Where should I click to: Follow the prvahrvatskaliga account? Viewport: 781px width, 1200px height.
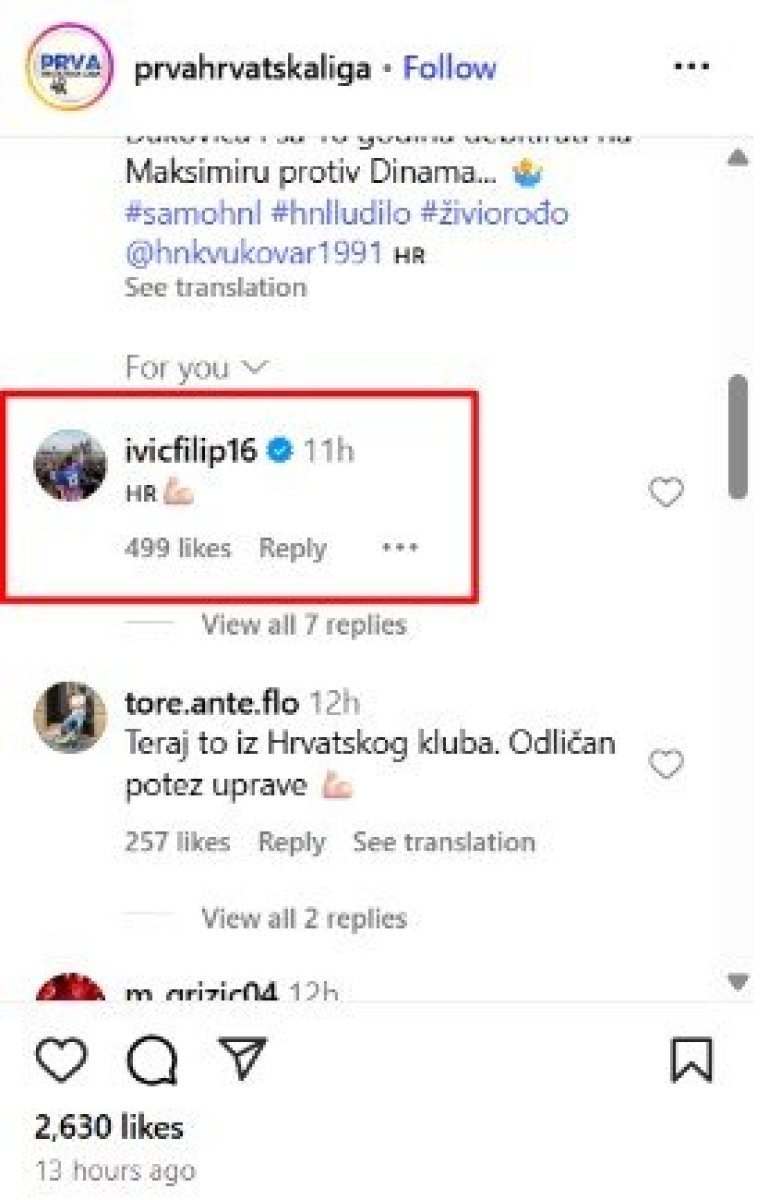tap(449, 68)
